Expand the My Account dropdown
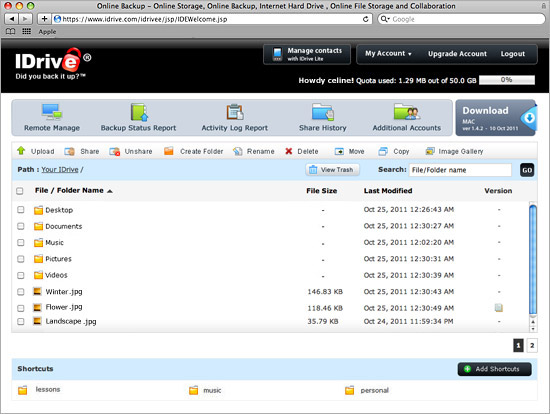The image size is (550, 414). [x=388, y=54]
